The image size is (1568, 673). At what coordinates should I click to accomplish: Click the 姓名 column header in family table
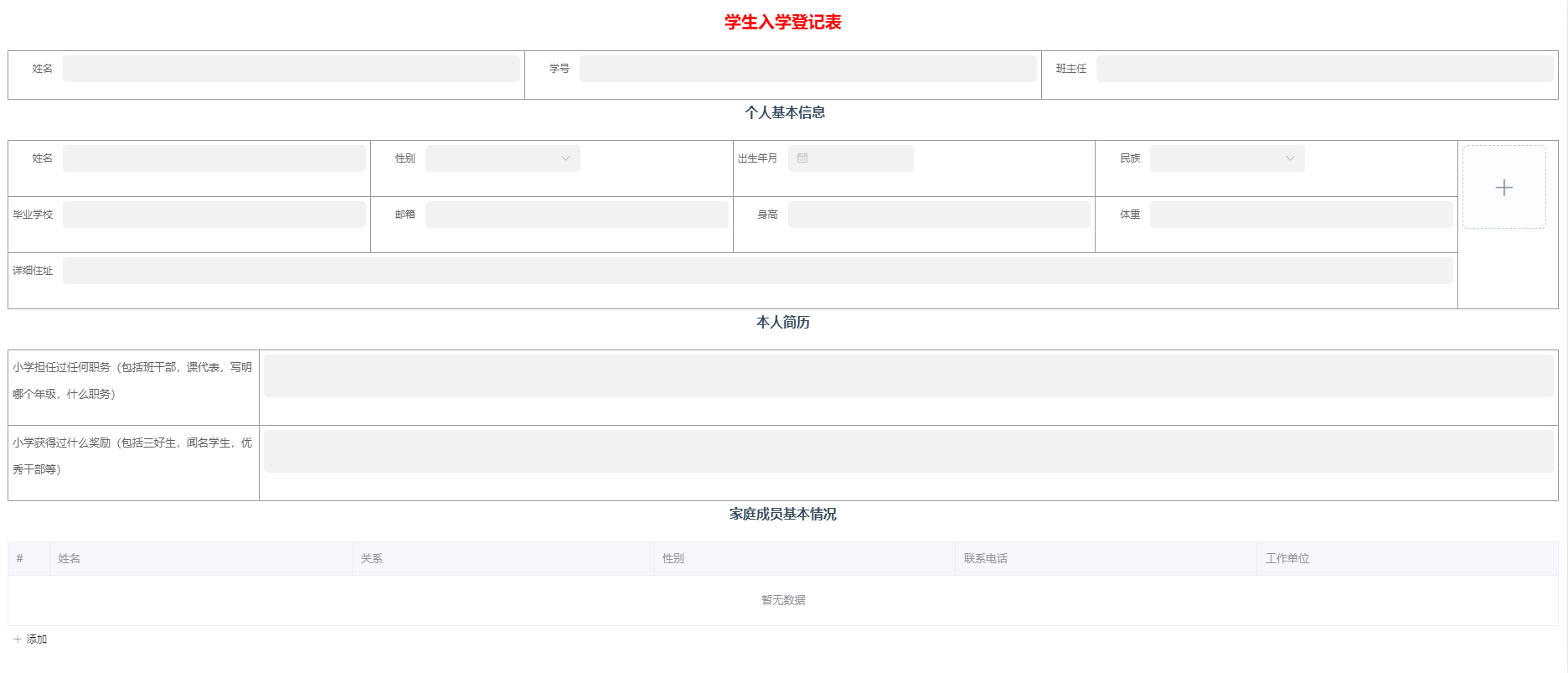coord(70,559)
